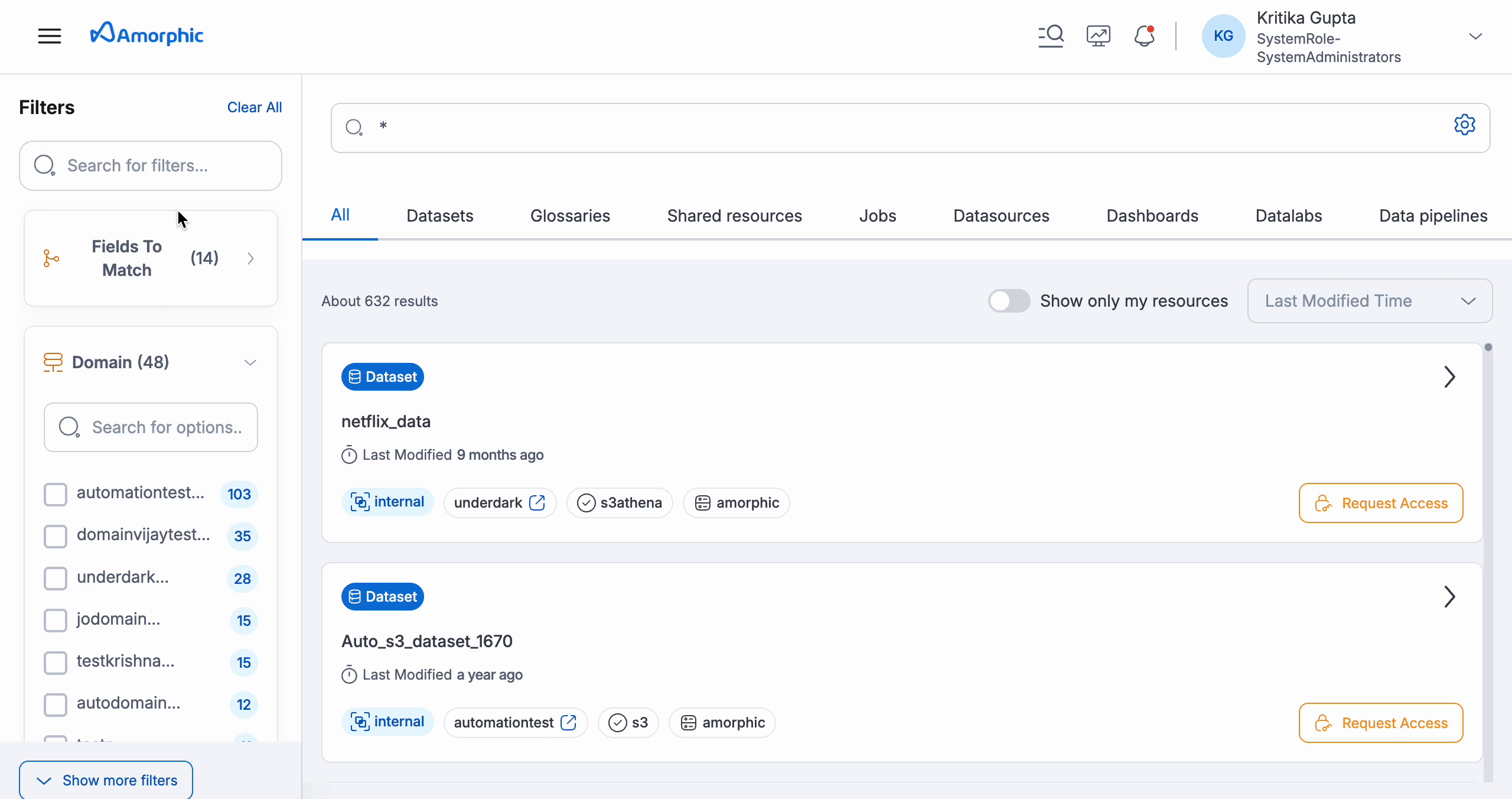Click the Search for filters input field

point(151,166)
